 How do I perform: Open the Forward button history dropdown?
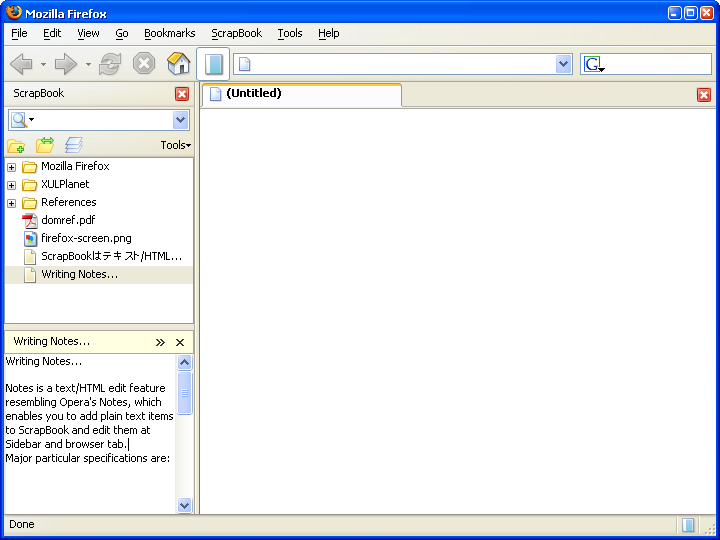tap(88, 64)
